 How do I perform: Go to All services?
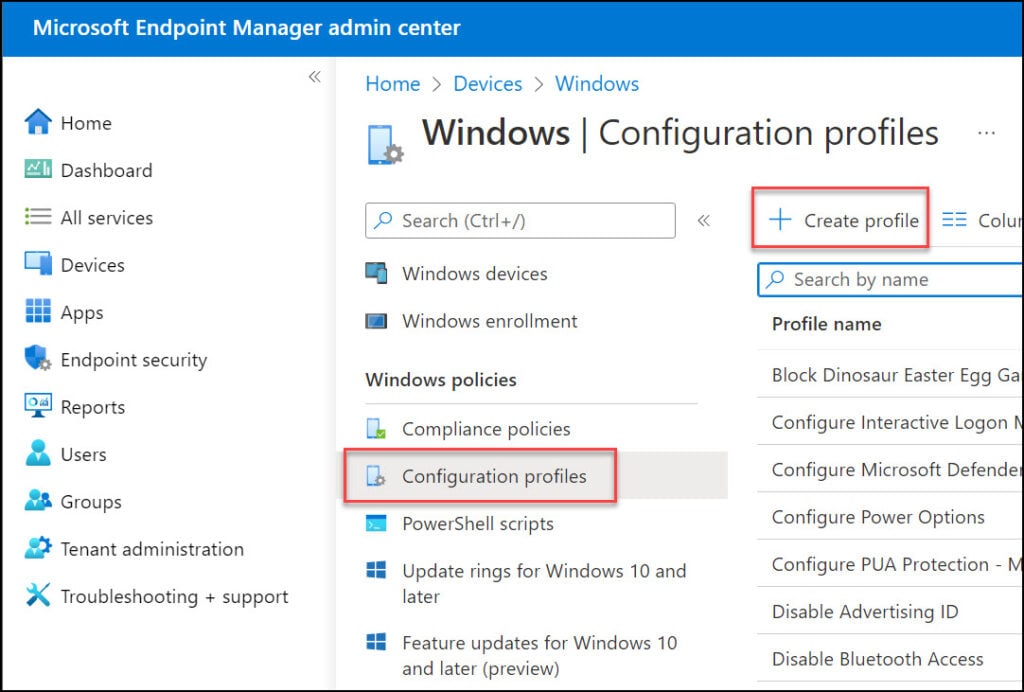[x=107, y=217]
